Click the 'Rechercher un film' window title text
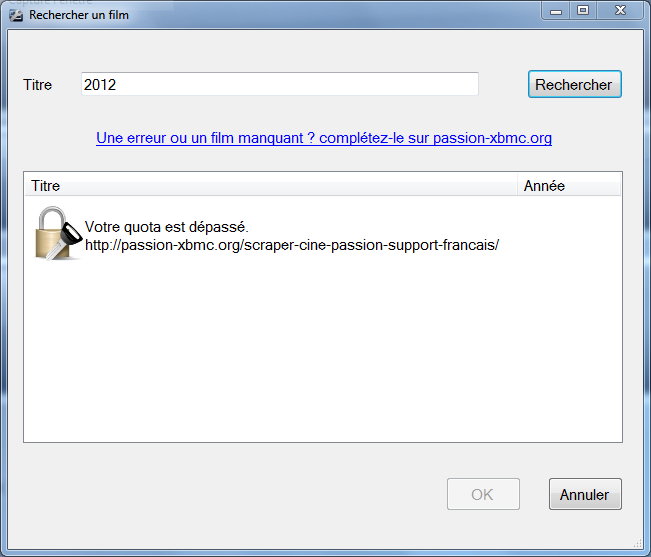Viewport: 651px width, 557px height. click(x=79, y=15)
